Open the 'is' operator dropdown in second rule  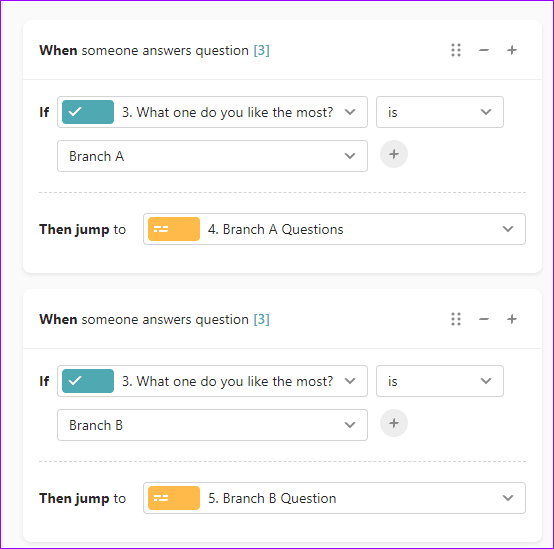pyautogui.click(x=440, y=381)
